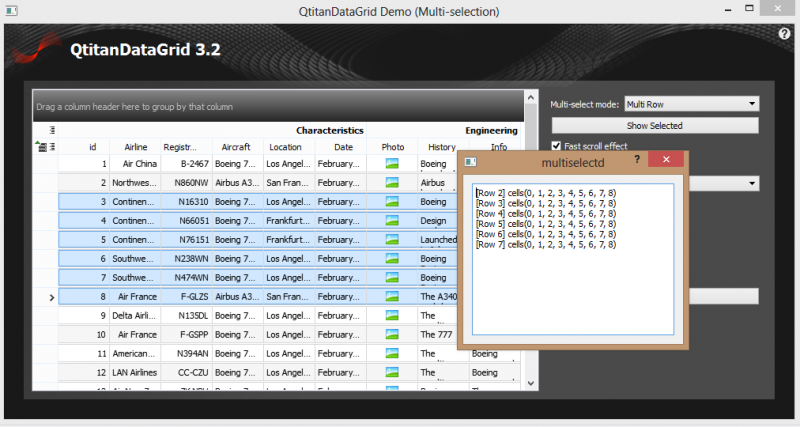Click the button partly hidden behind dialog
Image resolution: width=800 pixels, height=427 pixels.
click(723, 296)
